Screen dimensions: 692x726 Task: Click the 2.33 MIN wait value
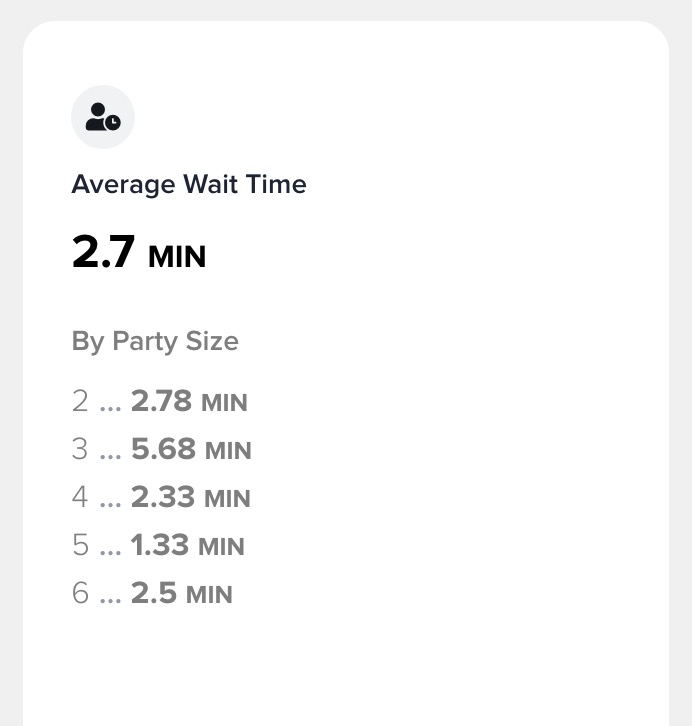pos(190,498)
